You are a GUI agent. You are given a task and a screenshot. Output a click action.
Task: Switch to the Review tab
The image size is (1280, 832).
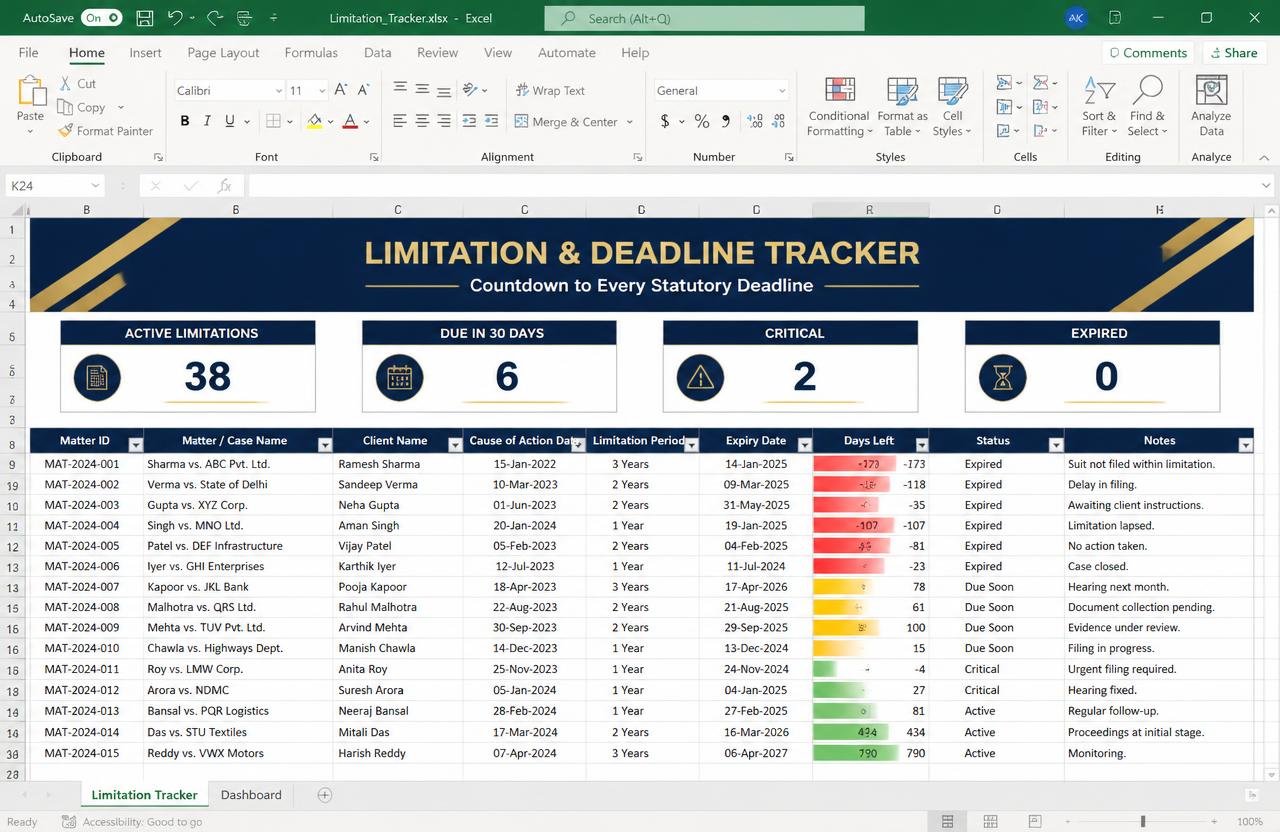coord(437,53)
